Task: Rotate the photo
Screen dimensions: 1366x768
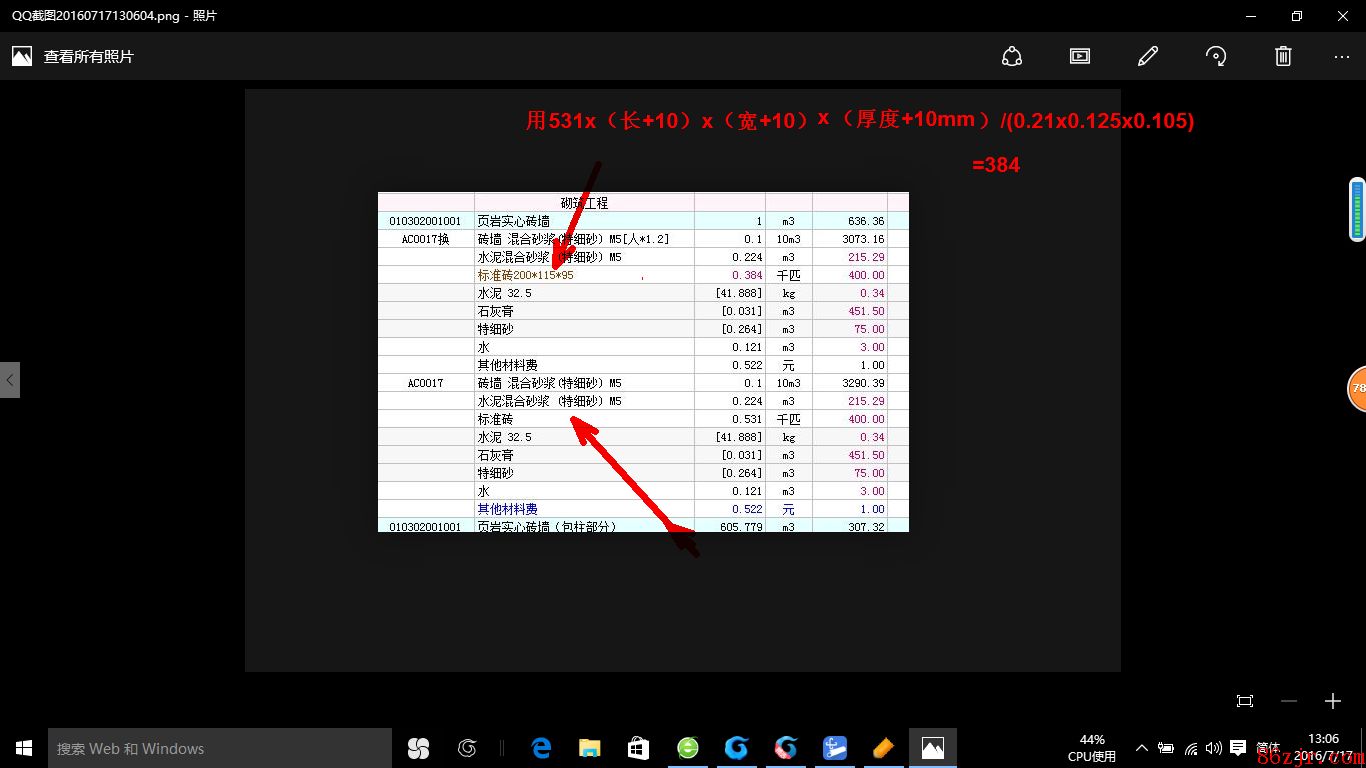Action: [x=1216, y=56]
